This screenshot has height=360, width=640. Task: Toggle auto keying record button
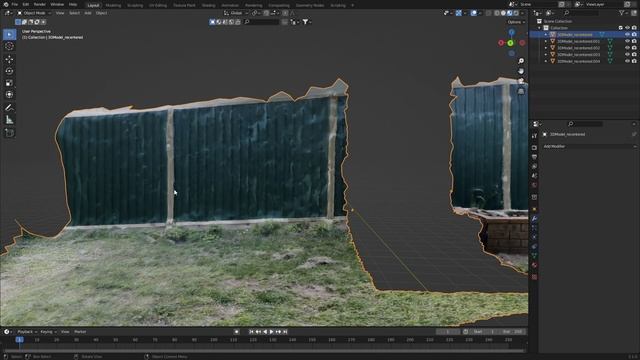tap(236, 332)
